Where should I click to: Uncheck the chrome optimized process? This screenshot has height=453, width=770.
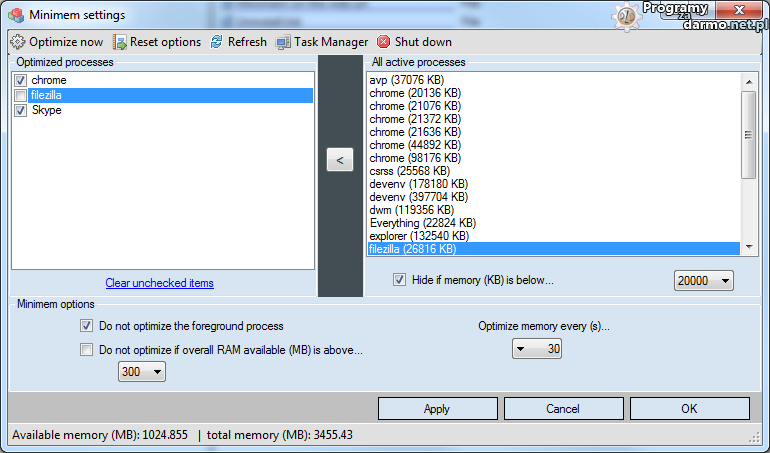click(x=21, y=80)
